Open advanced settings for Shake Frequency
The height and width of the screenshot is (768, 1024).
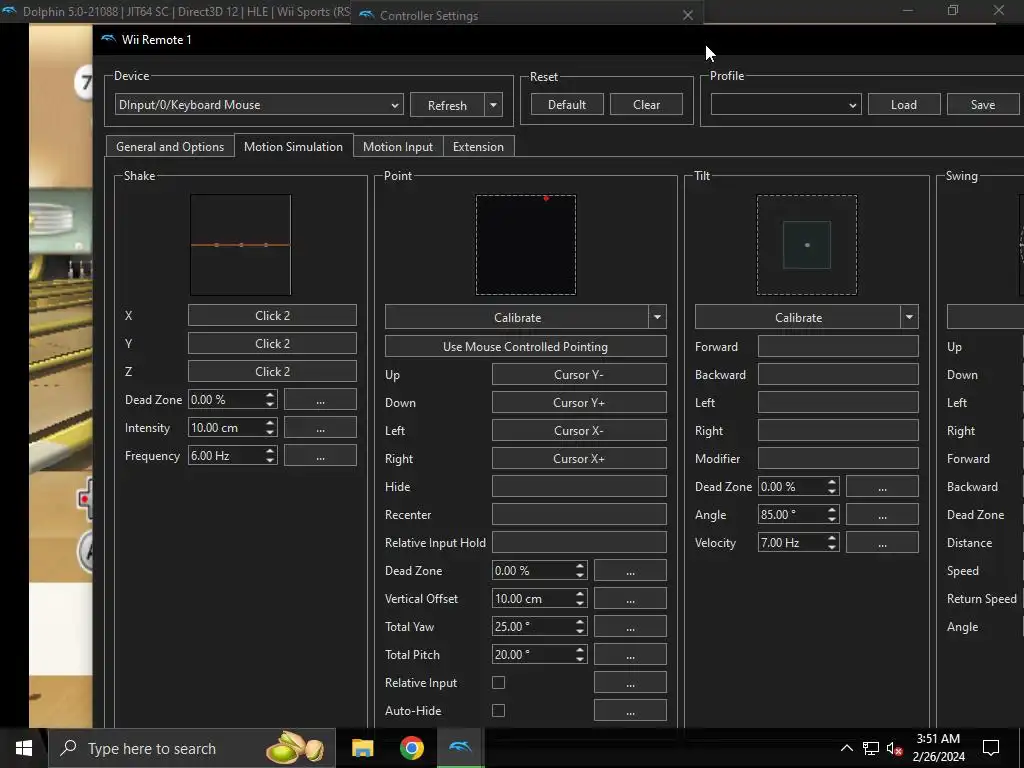[320, 456]
